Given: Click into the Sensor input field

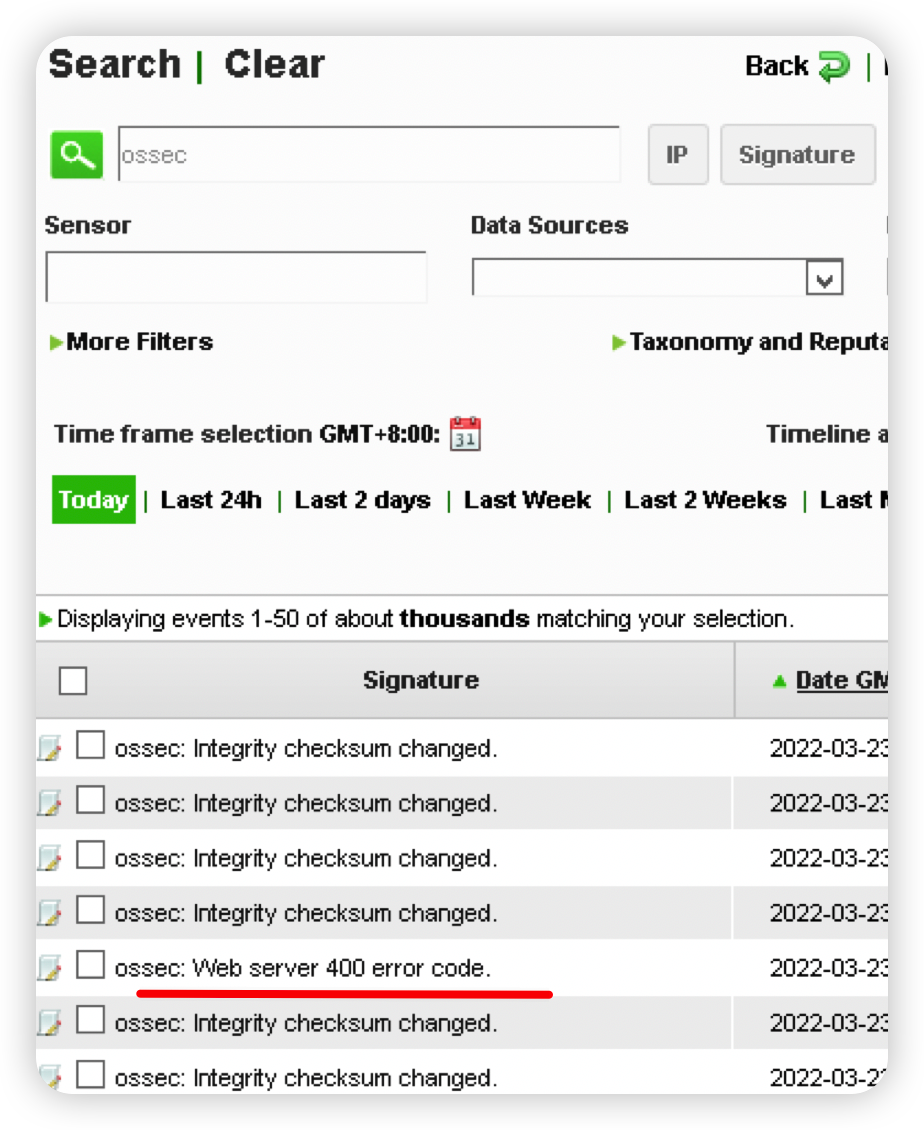Looking at the screenshot, I should click(236, 277).
